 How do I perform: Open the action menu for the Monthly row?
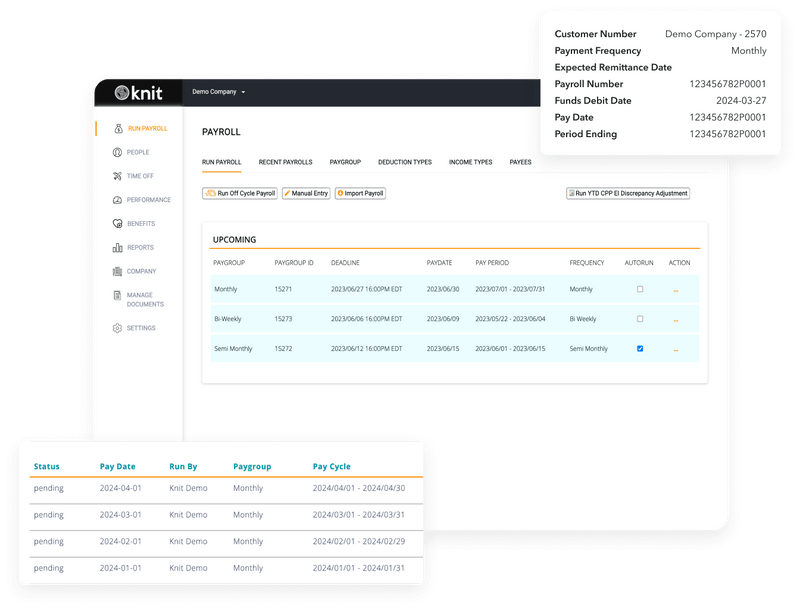tap(676, 289)
